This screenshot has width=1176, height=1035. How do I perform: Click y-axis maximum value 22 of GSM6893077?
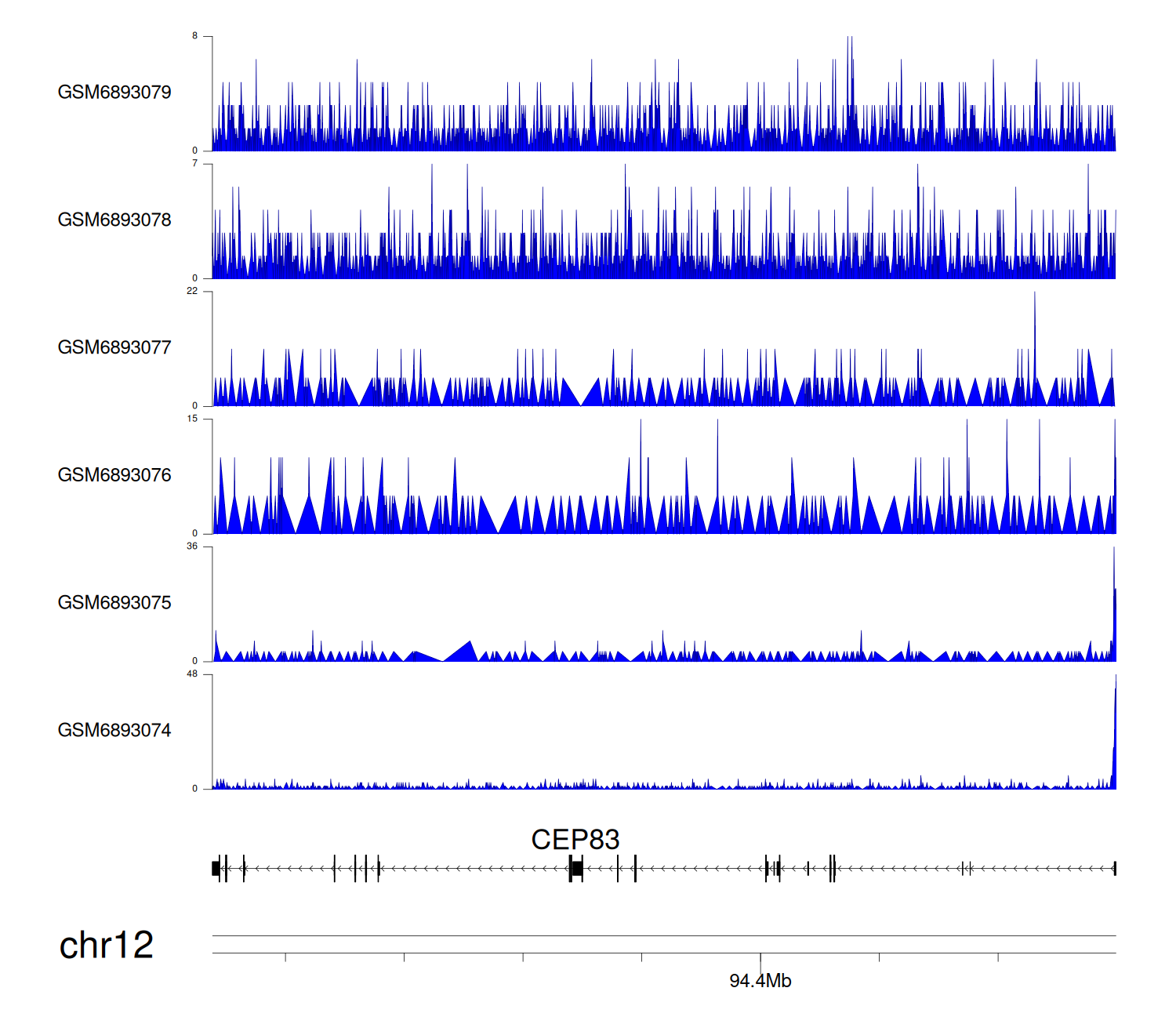[192, 292]
